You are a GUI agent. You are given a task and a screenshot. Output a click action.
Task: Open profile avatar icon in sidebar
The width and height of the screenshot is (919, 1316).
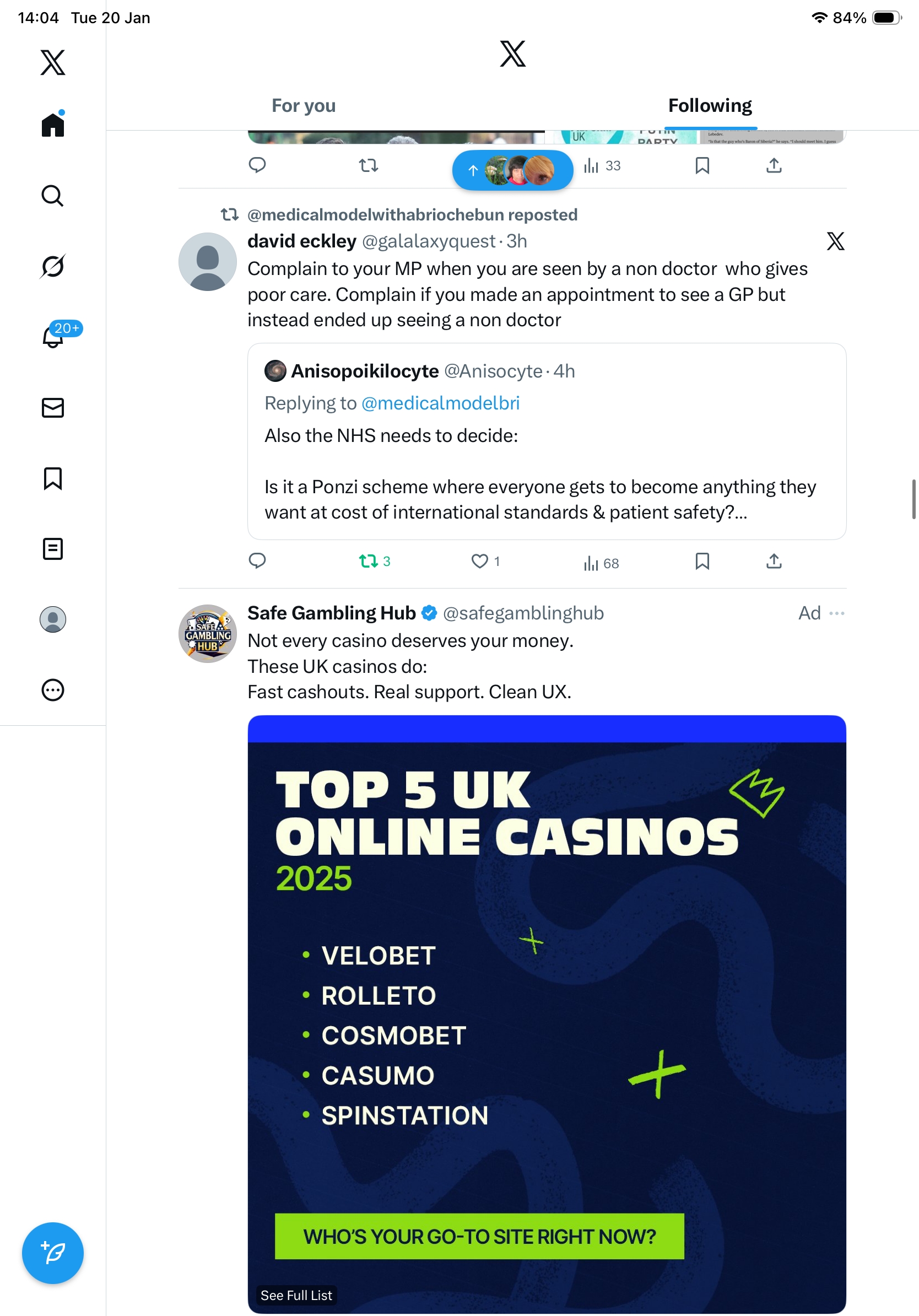click(x=53, y=619)
